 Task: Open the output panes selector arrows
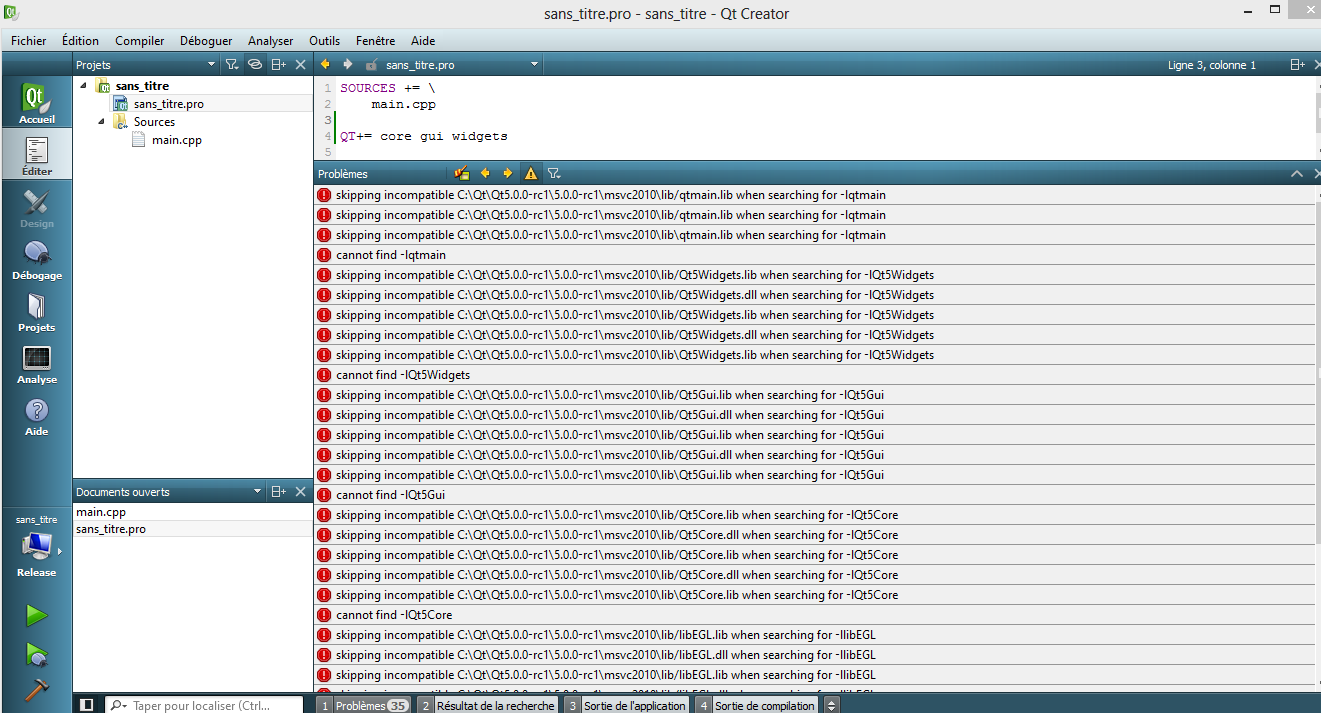(832, 705)
